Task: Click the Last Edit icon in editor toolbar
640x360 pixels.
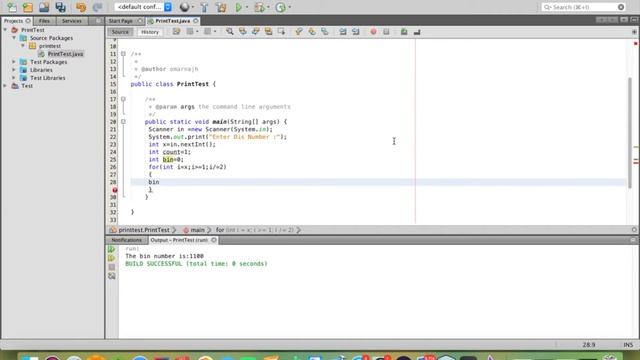Action: 176,32
